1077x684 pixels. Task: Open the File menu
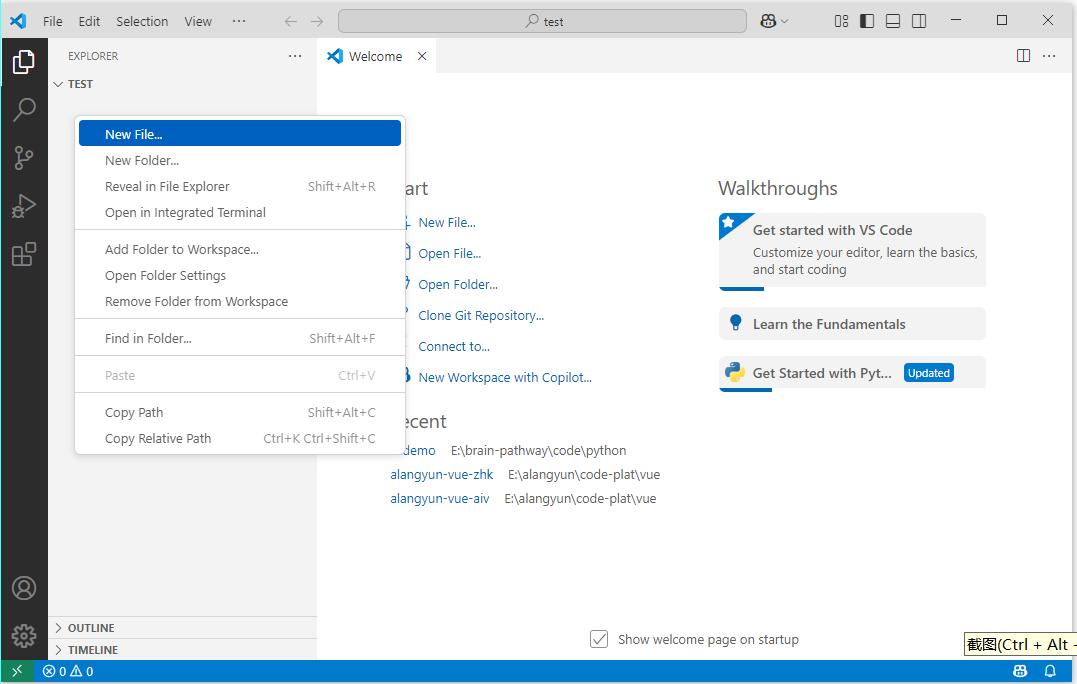point(53,21)
